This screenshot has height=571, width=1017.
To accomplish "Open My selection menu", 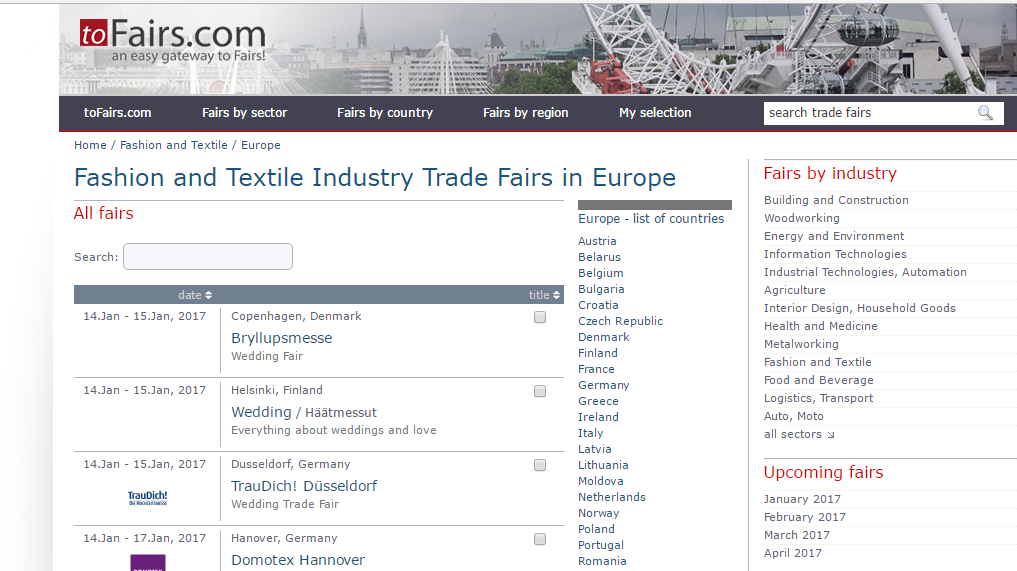I will tap(655, 113).
